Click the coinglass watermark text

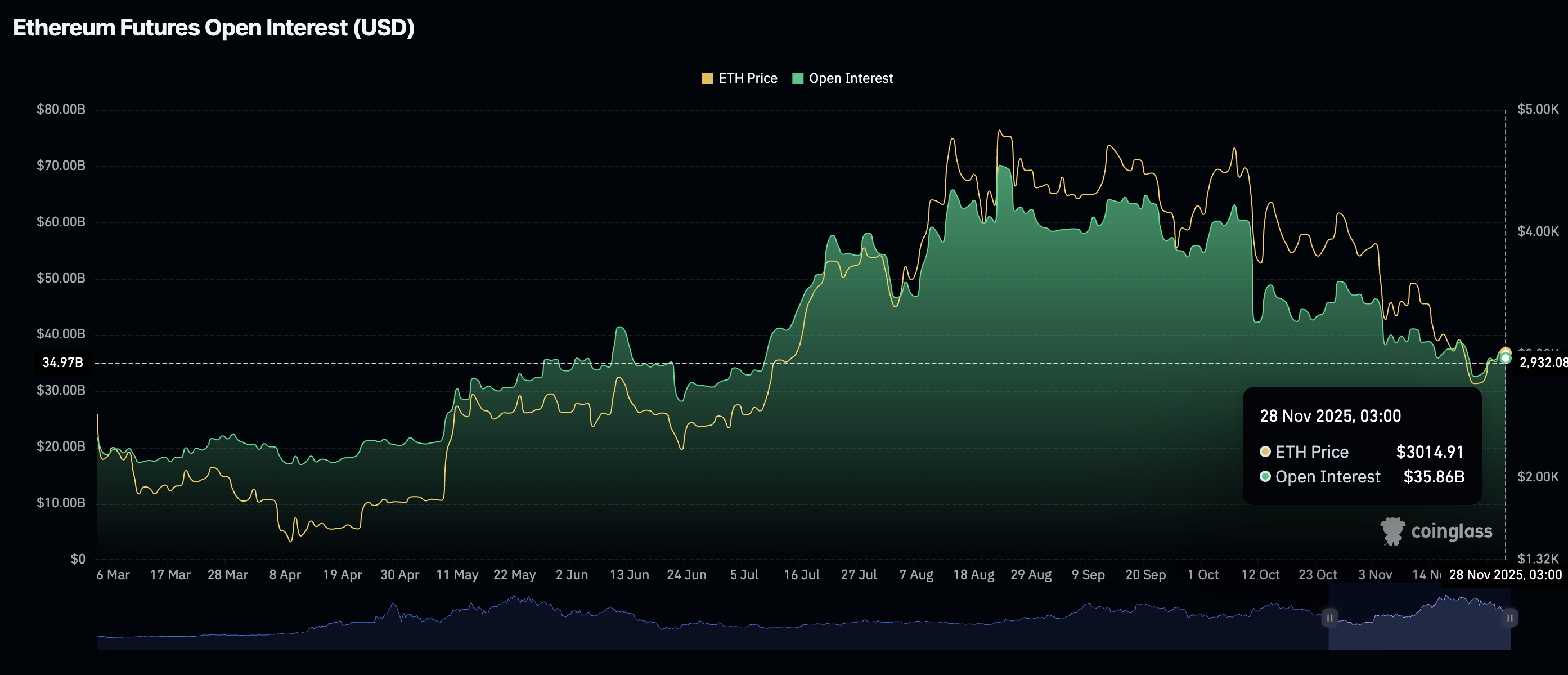(1452, 531)
